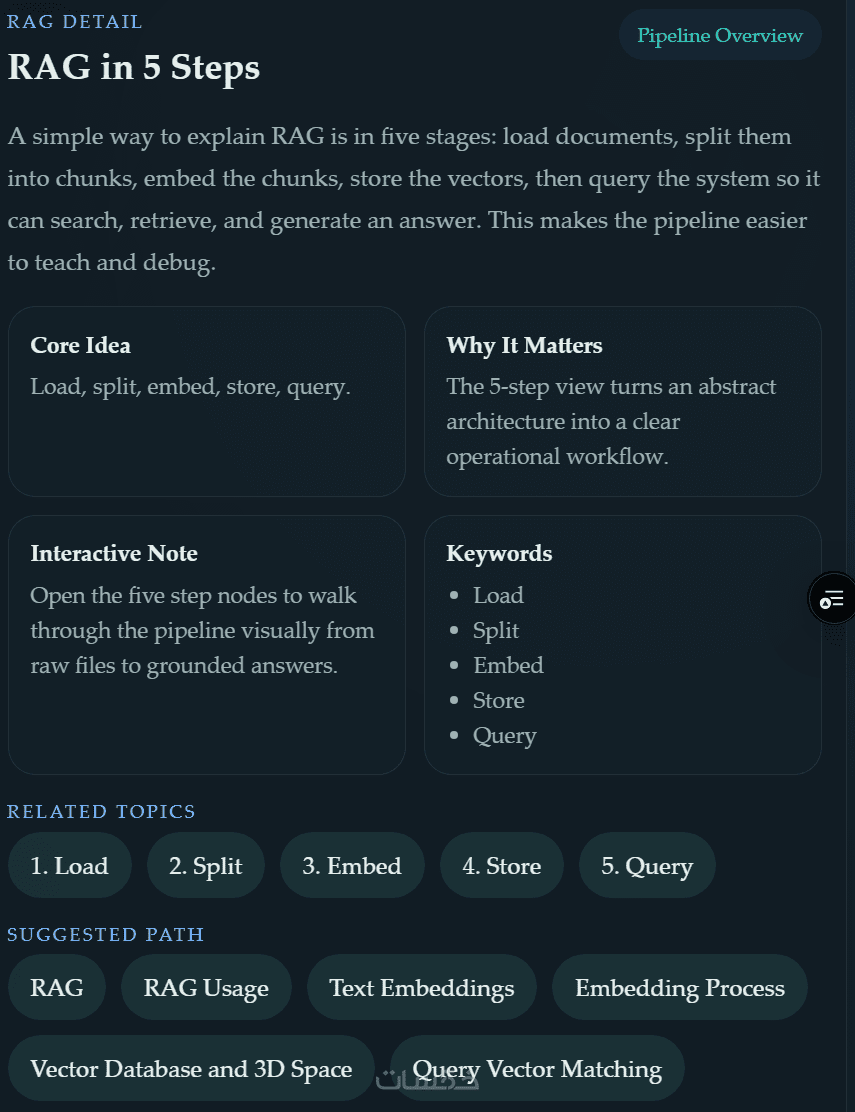Jump to the "5. Query" step
Image resolution: width=855 pixels, height=1112 pixels.
click(x=647, y=866)
